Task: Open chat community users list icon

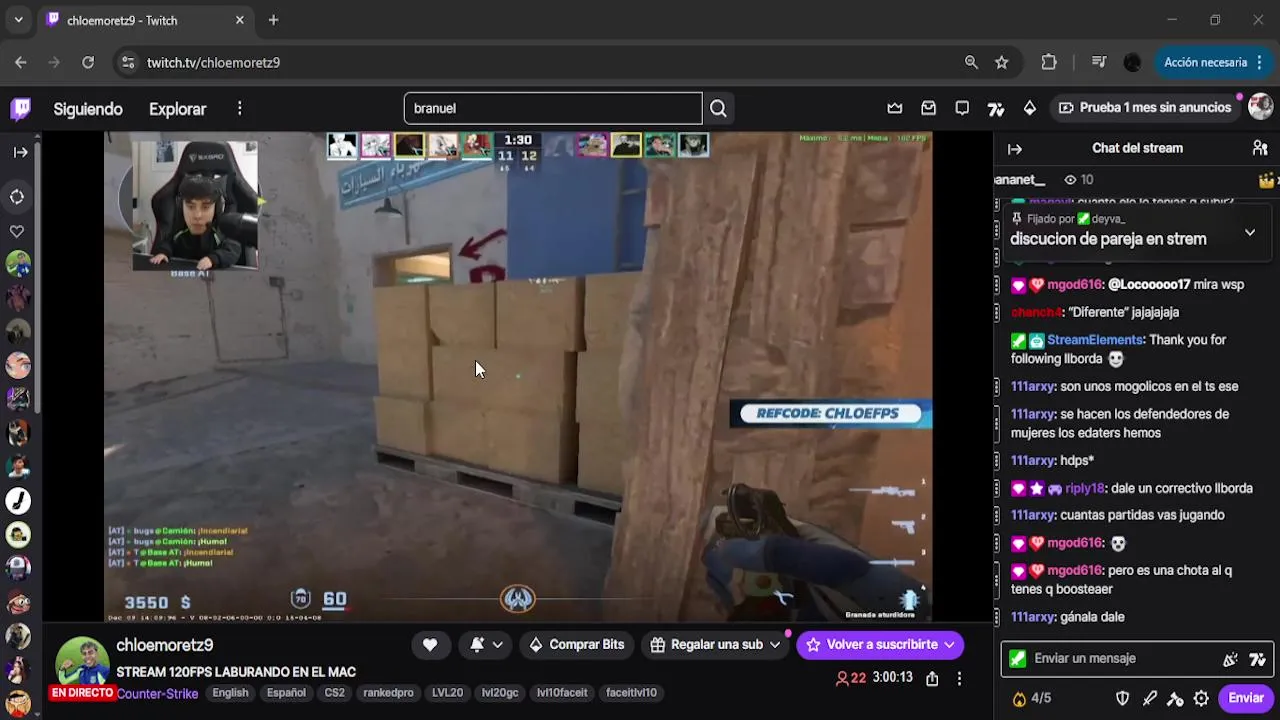Action: point(1260,148)
